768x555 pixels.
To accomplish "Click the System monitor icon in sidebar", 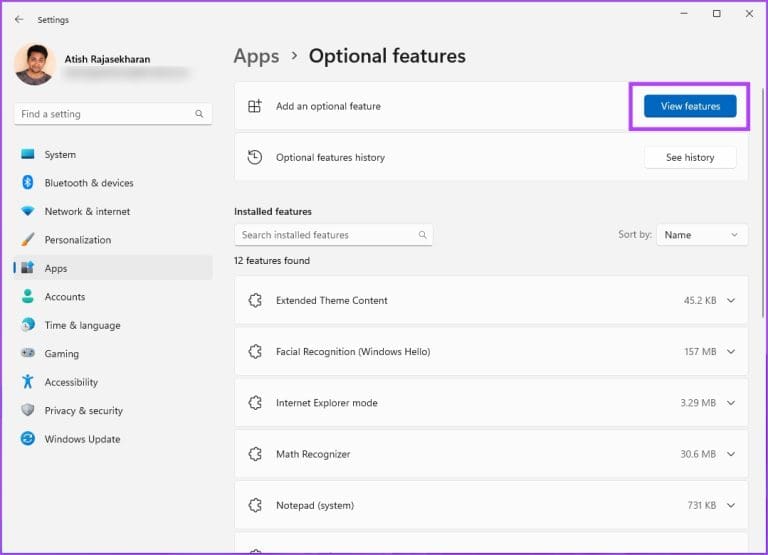I will 27,155.
